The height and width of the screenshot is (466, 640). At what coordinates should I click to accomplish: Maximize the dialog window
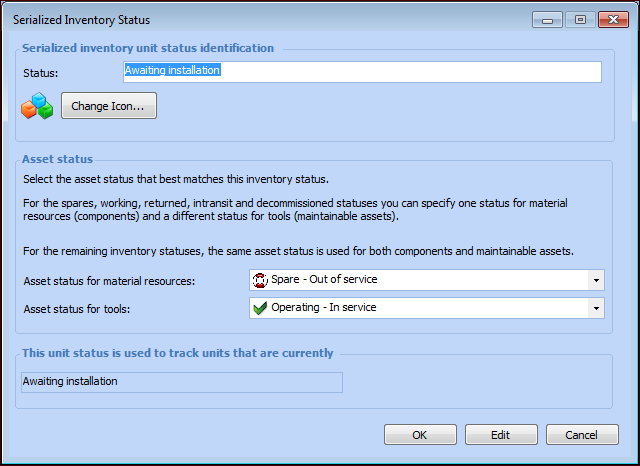coord(578,18)
